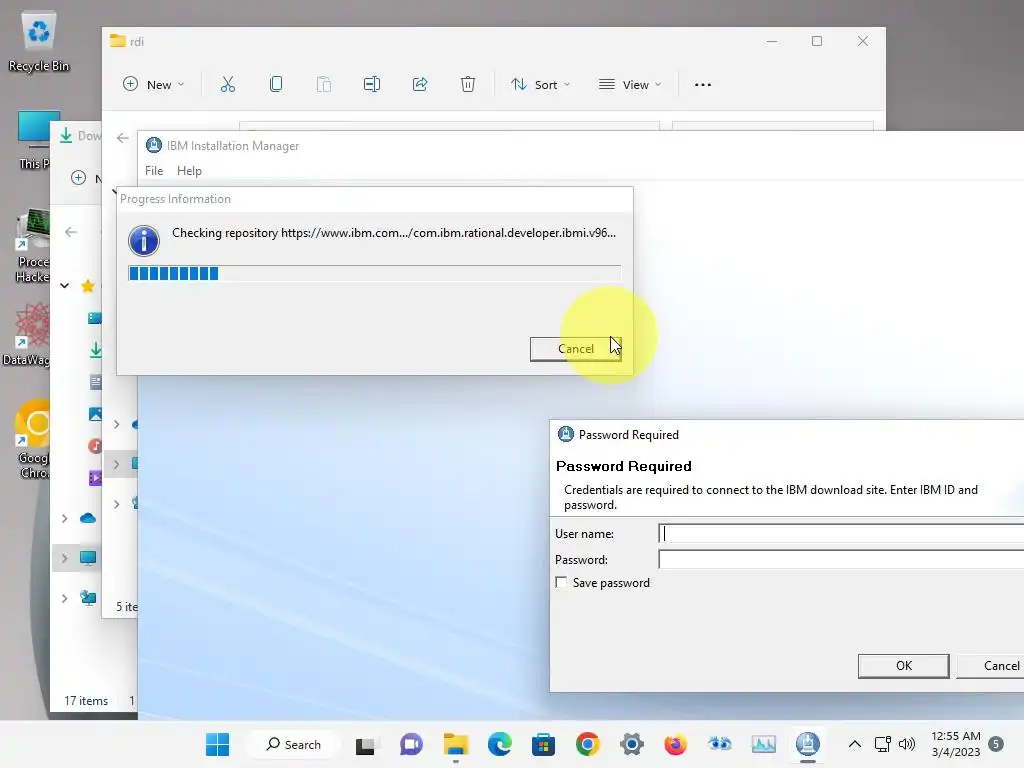Show hidden system tray icons
This screenshot has width=1024, height=768.
pyautogui.click(x=854, y=744)
